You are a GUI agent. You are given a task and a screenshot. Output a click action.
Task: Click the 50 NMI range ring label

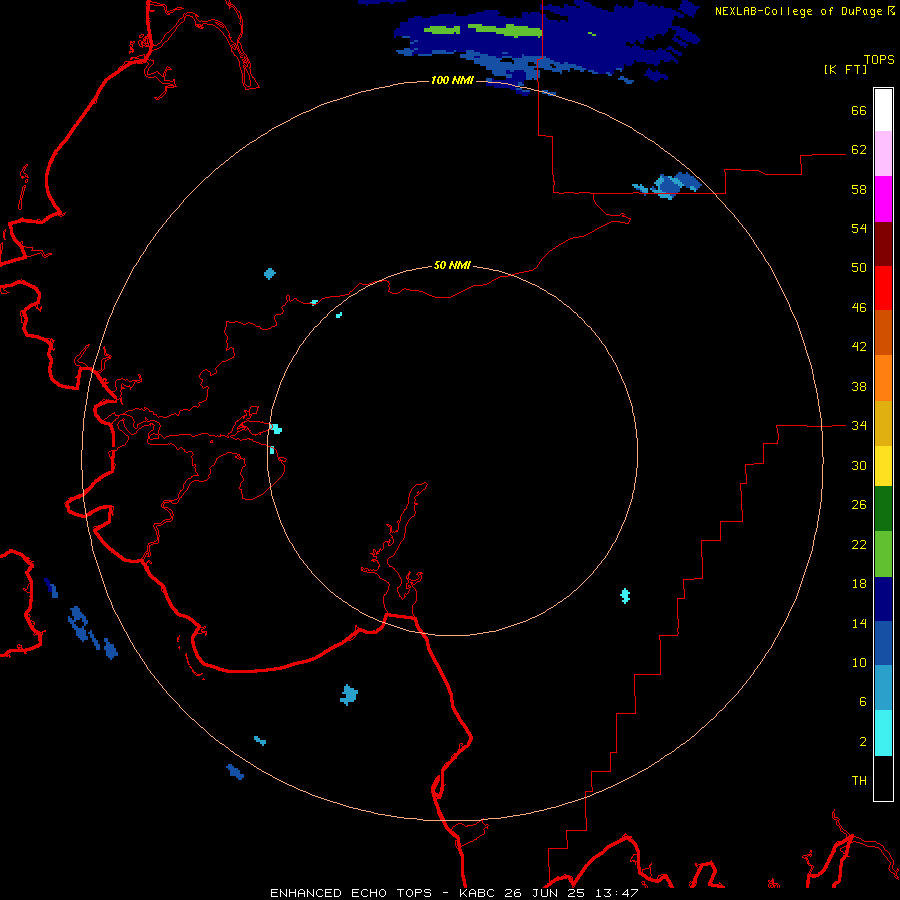(x=452, y=265)
